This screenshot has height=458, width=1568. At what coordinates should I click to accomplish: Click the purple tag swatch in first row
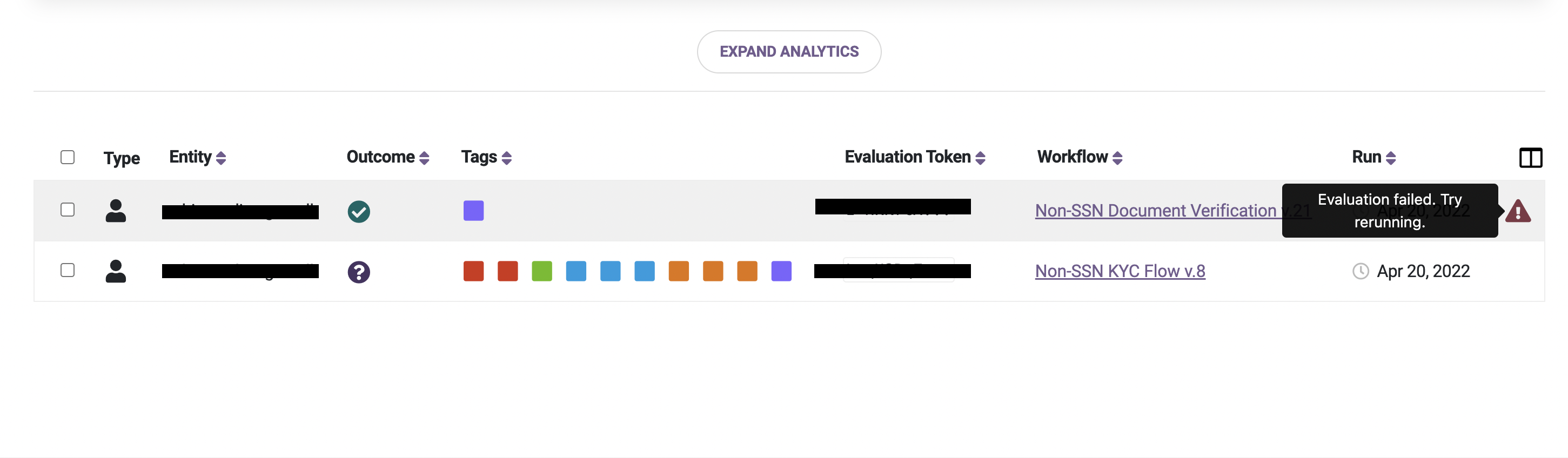(x=473, y=211)
